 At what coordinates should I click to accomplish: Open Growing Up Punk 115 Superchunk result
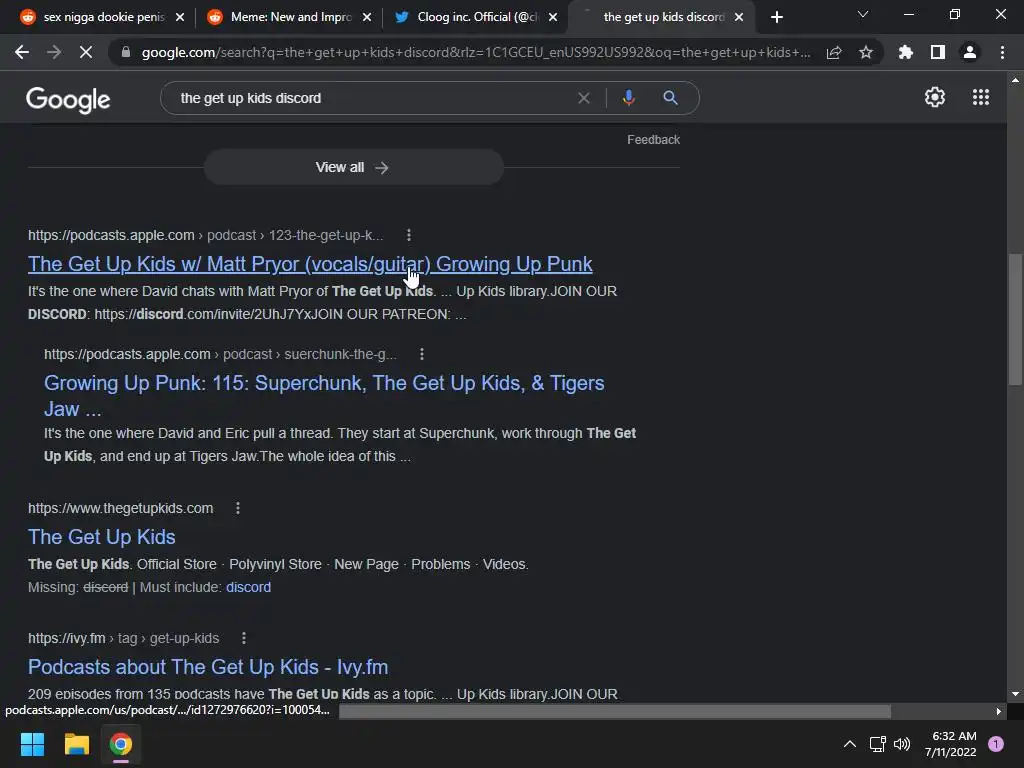click(324, 396)
